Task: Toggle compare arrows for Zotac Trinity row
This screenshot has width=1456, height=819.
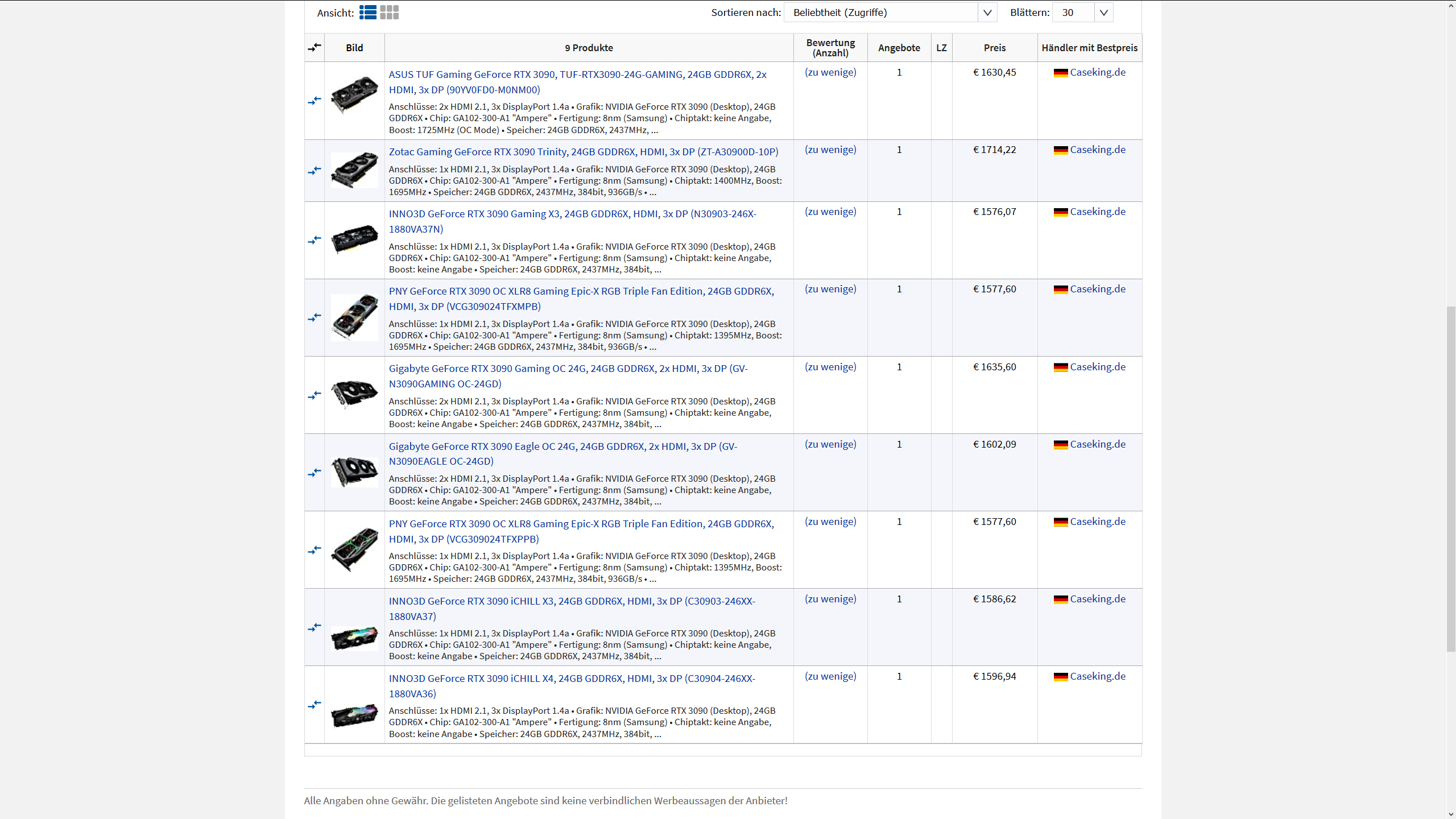Action: pos(315,171)
